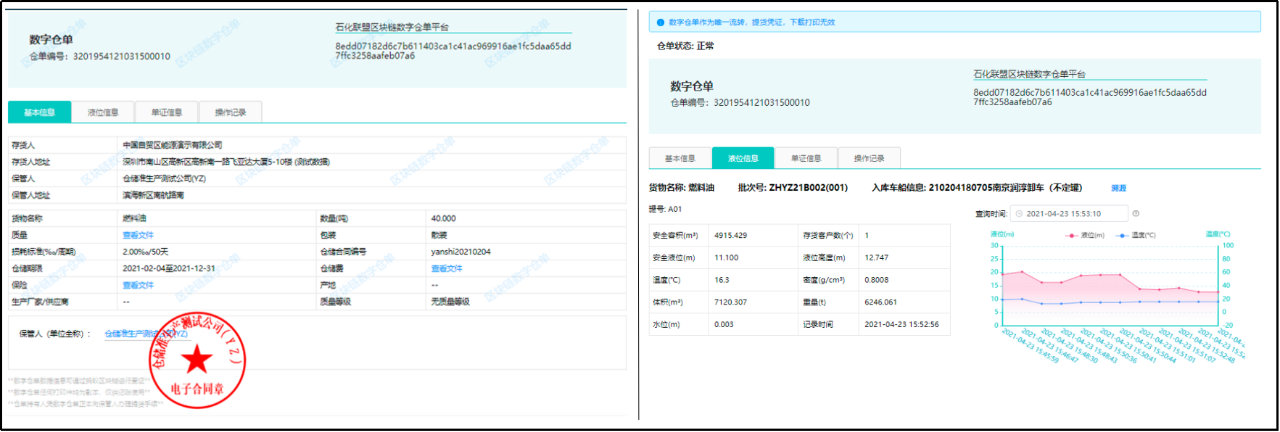Image resolution: width=1280 pixels, height=432 pixels.
Task: Open 操作记录 tab in right panel
Action: pos(869,158)
